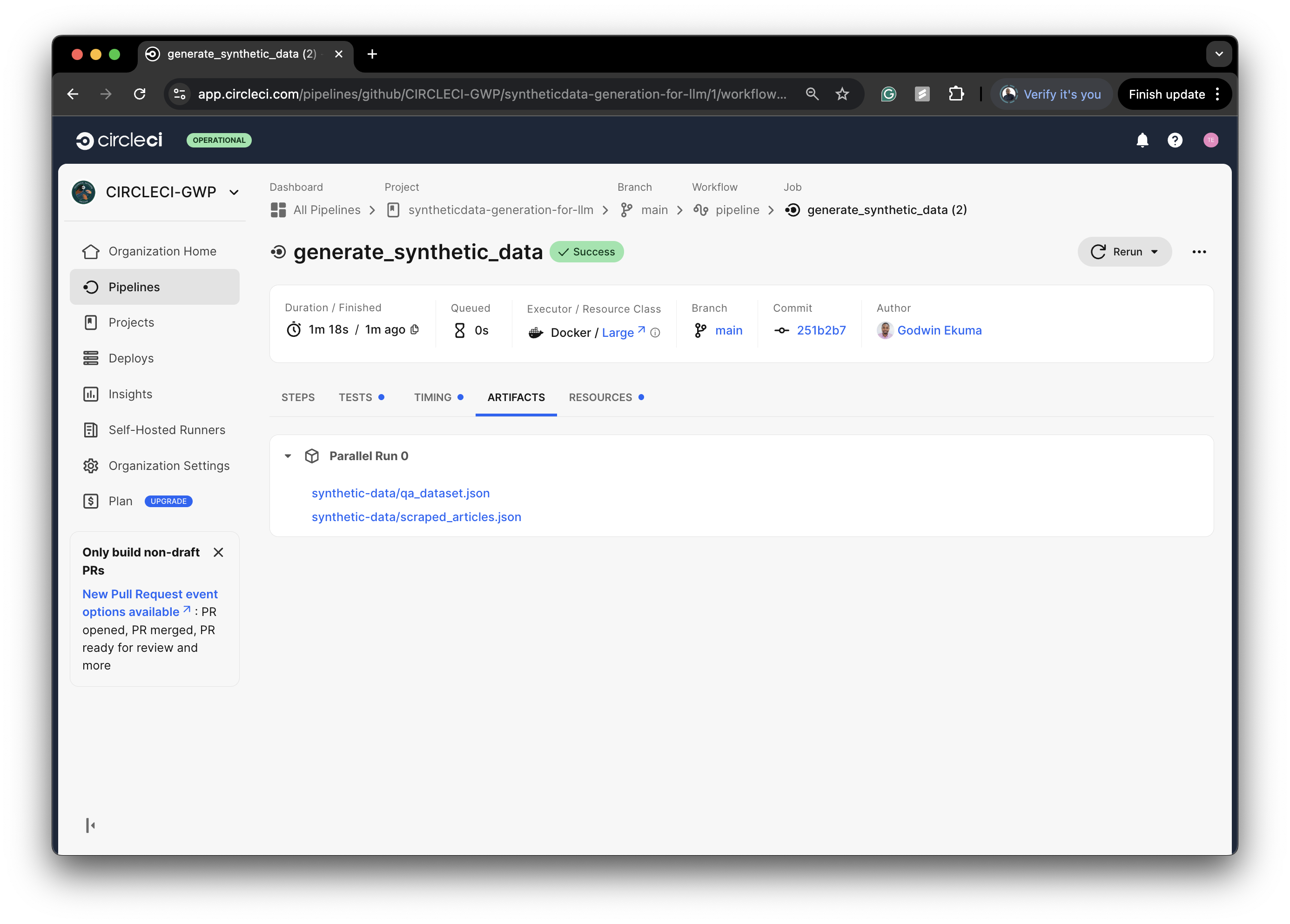Click the Success status pill
Screen dimensions: 1290x924
(586, 251)
